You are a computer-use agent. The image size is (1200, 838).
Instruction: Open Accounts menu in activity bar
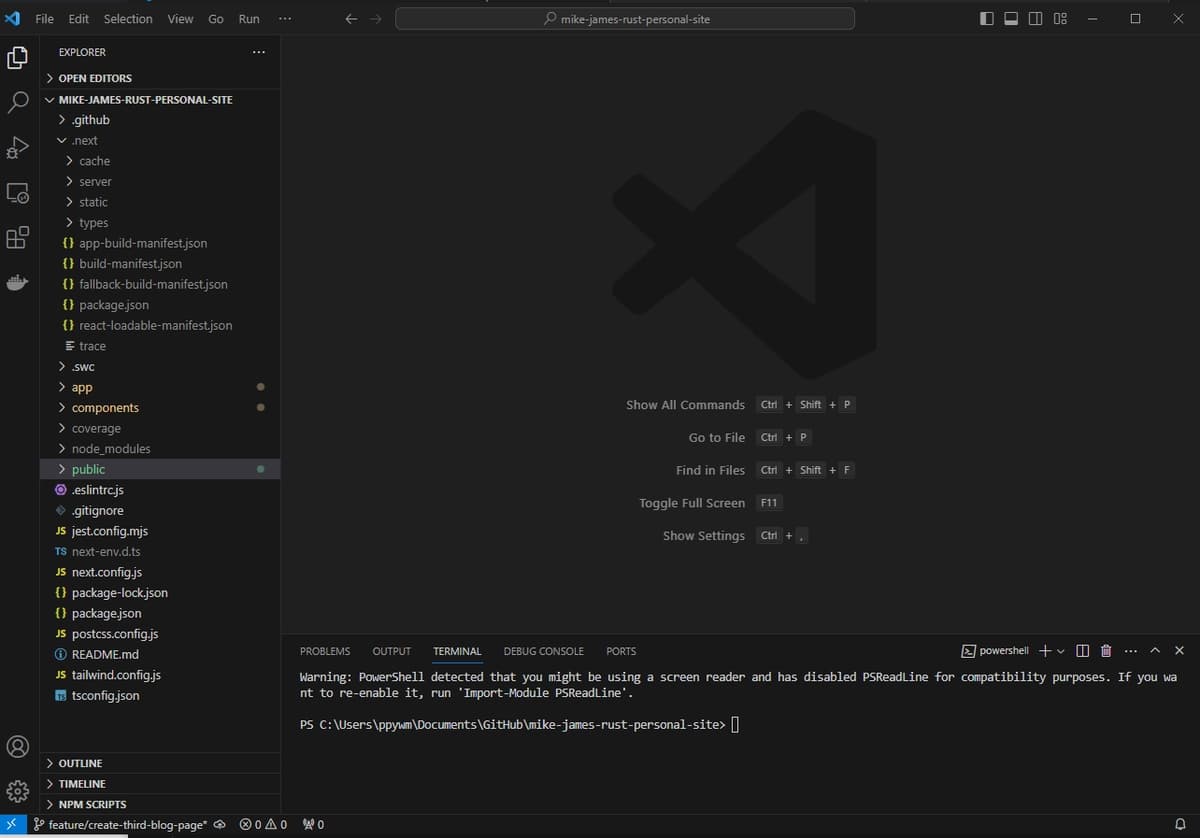pyautogui.click(x=18, y=746)
